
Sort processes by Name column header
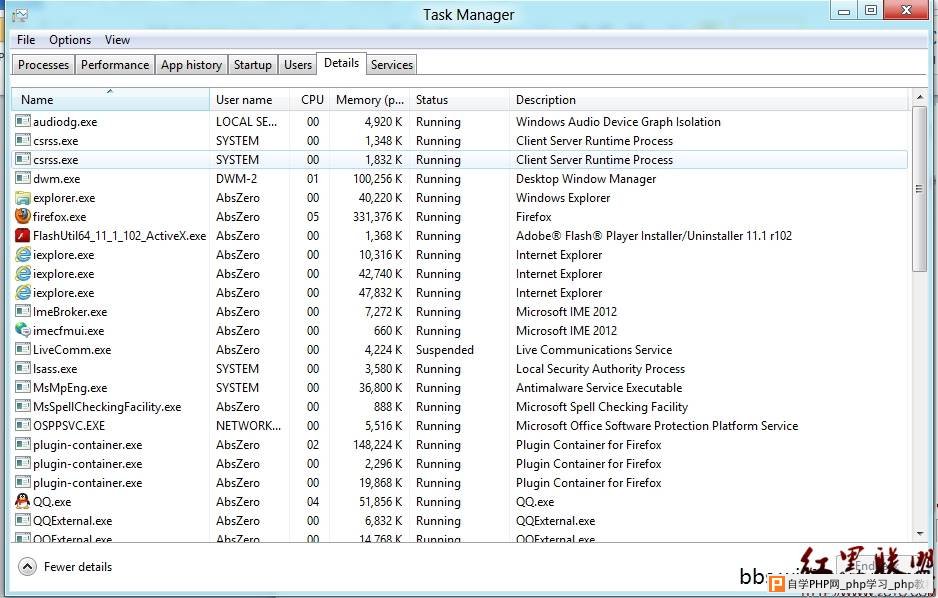pyautogui.click(x=110, y=99)
